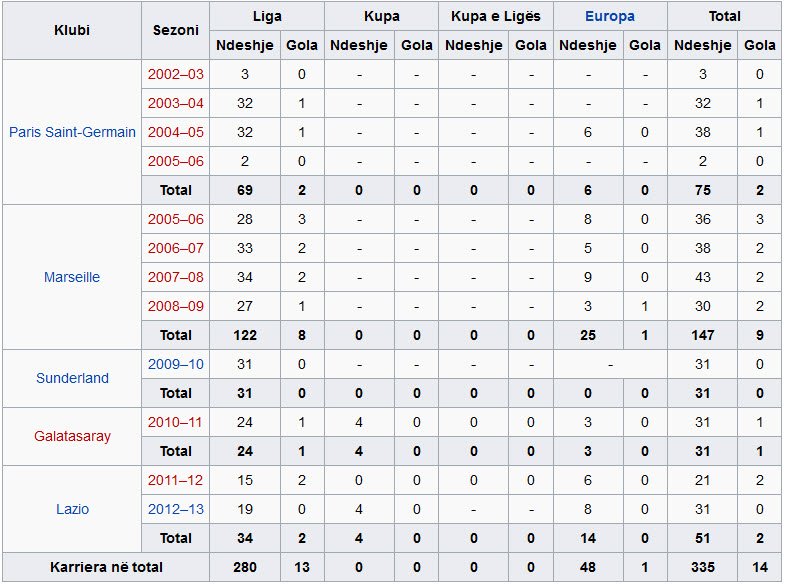
Task: Open the Paris Saint-Germain club link
Action: coord(72,132)
